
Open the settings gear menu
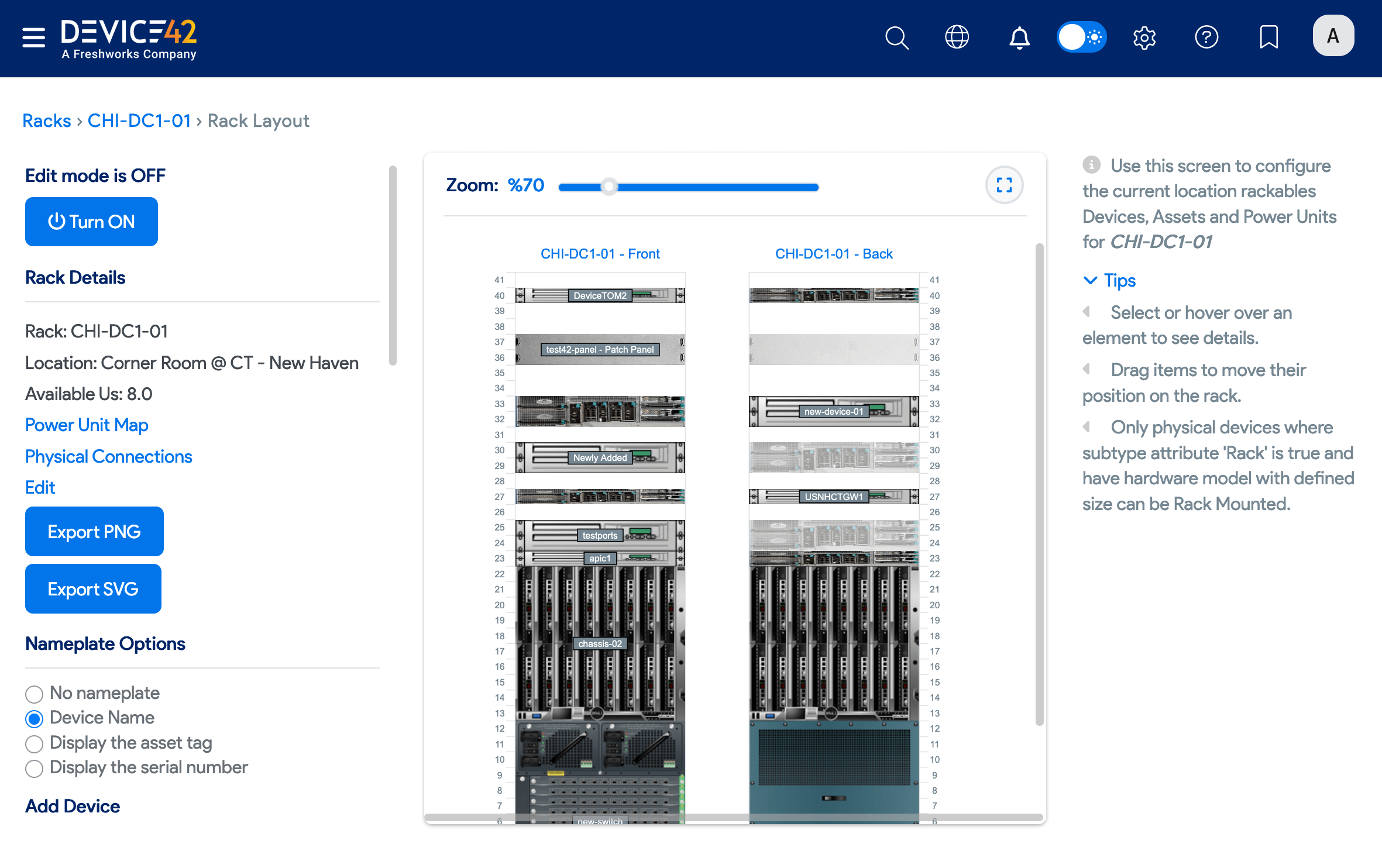pos(1144,38)
